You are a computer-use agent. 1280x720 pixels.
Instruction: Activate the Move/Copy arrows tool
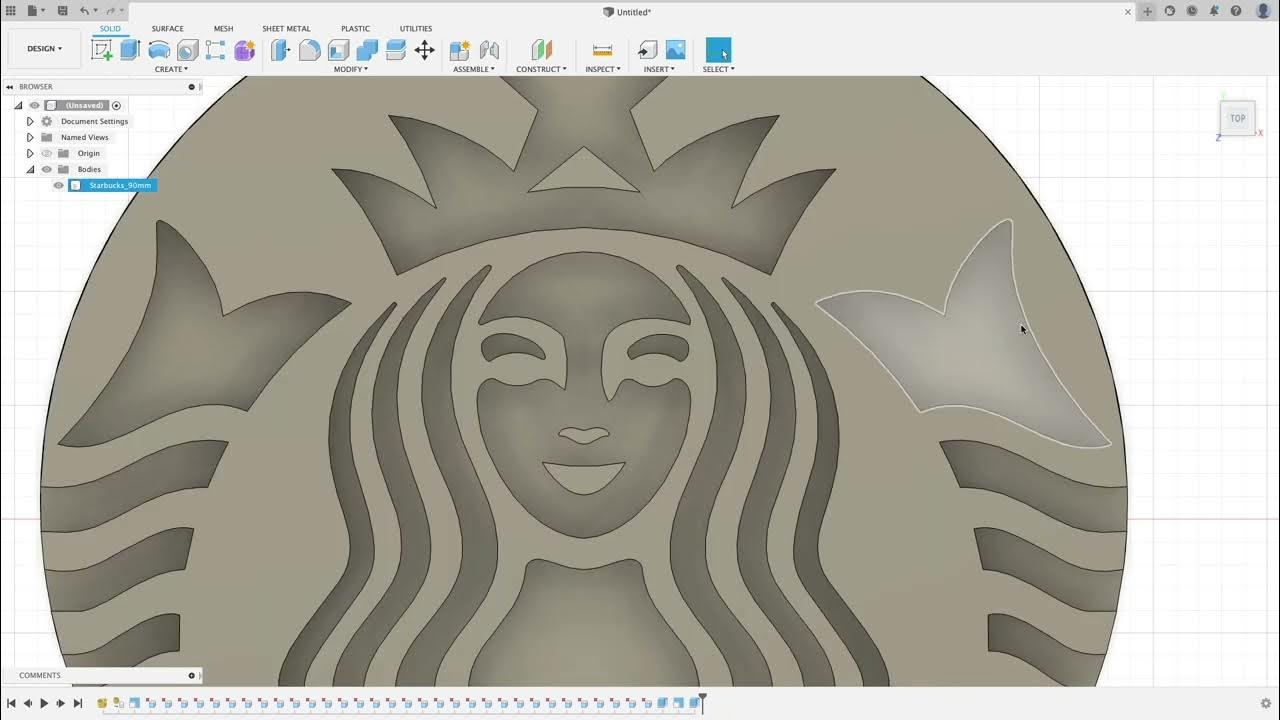click(x=424, y=50)
